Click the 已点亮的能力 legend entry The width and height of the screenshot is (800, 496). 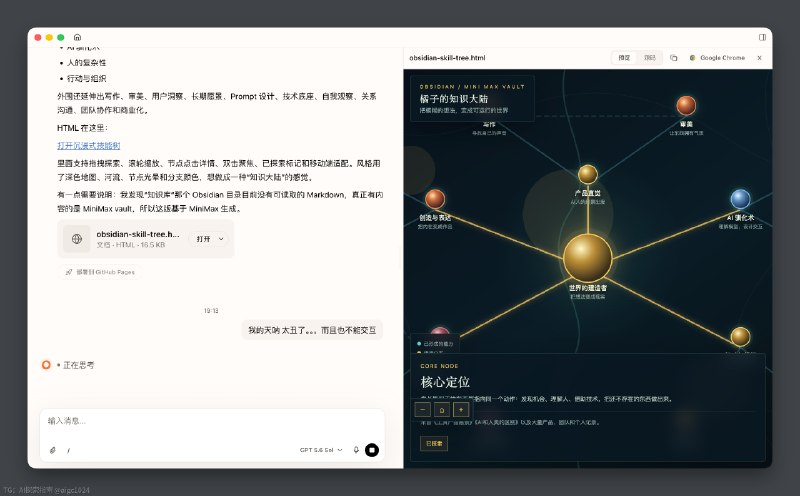point(436,343)
